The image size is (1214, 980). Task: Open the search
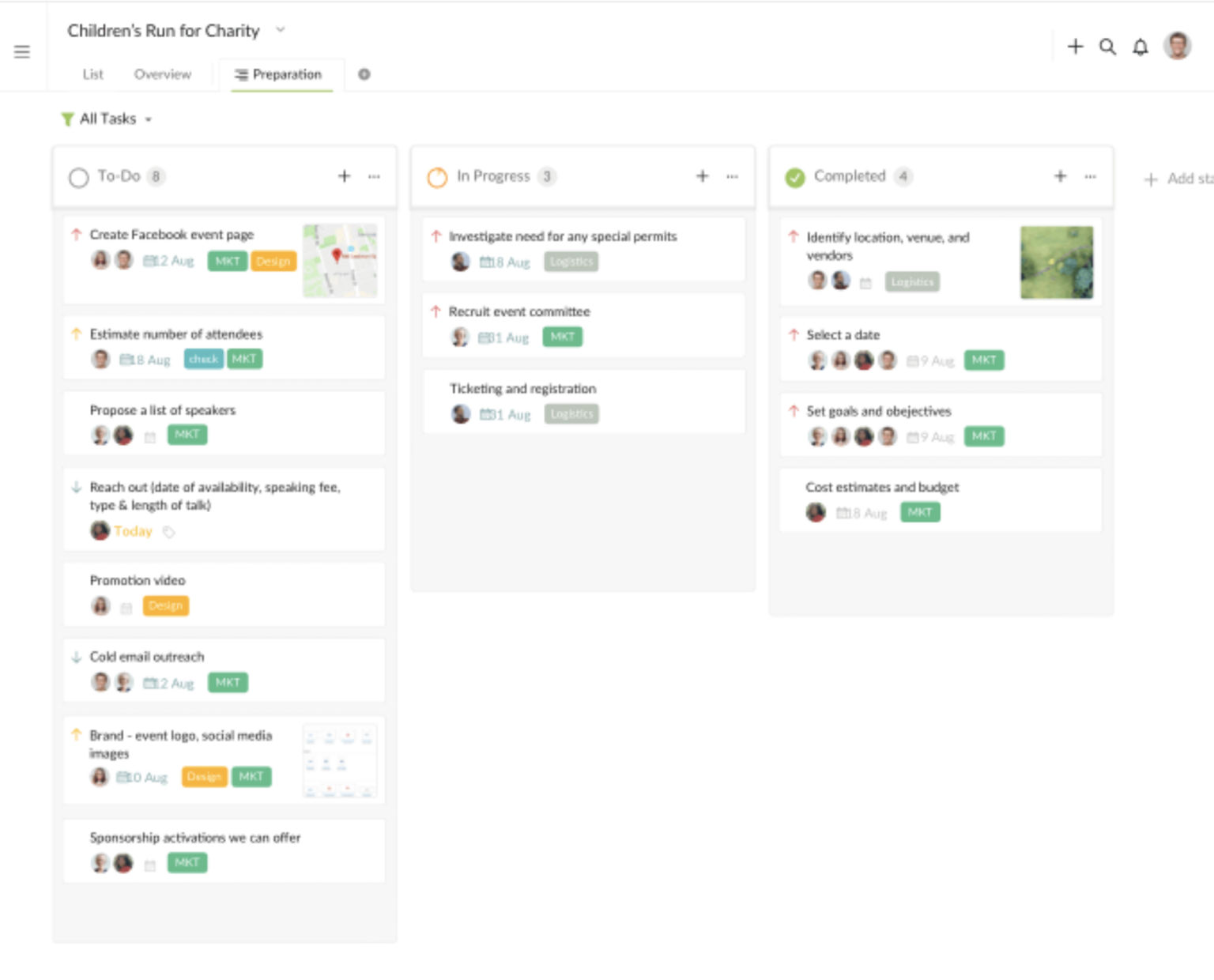tap(1107, 47)
